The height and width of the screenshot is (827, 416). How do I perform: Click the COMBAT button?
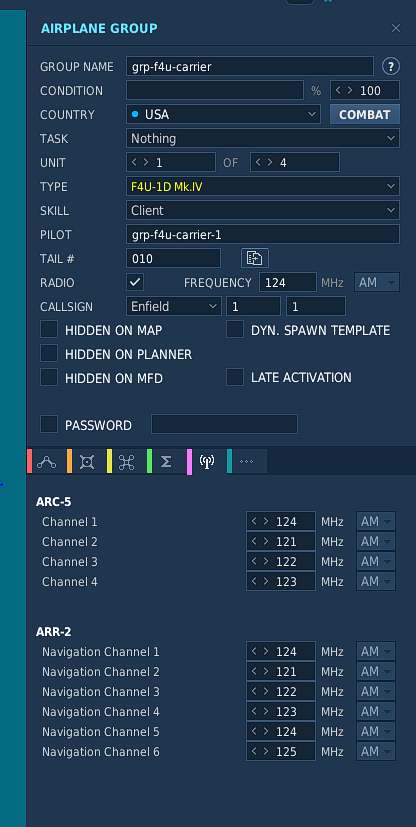click(x=365, y=114)
